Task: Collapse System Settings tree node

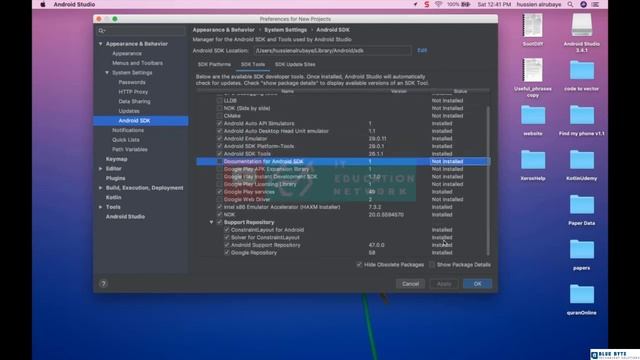Action: [x=107, y=73]
